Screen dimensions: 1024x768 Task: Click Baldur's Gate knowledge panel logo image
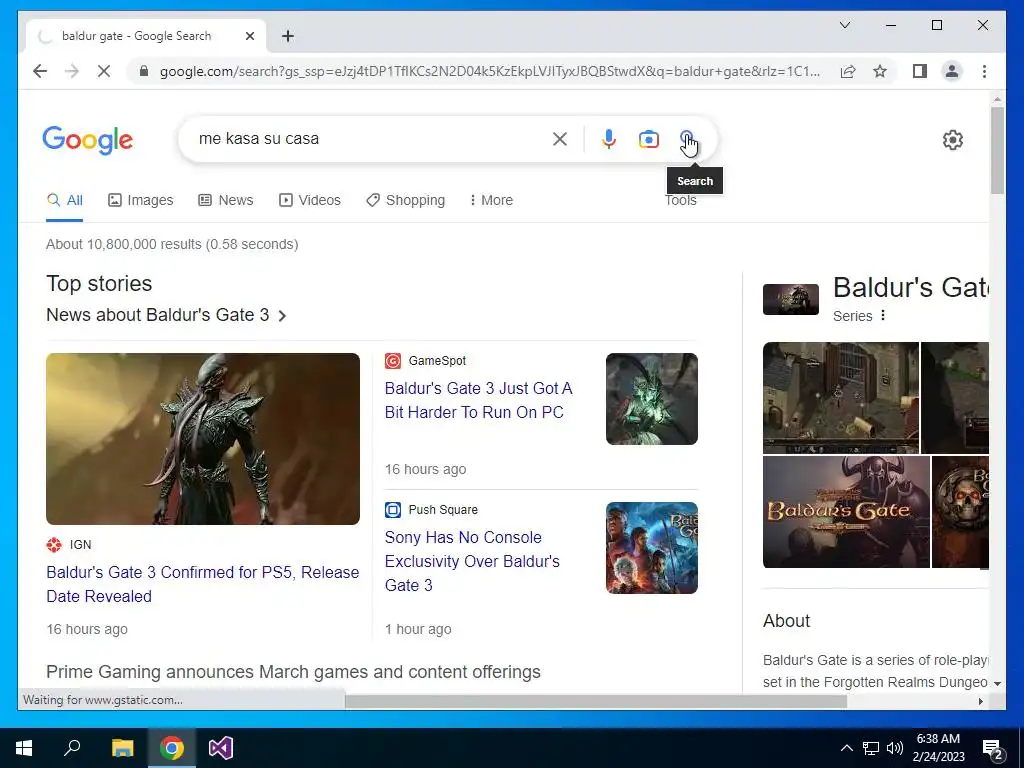(x=791, y=299)
